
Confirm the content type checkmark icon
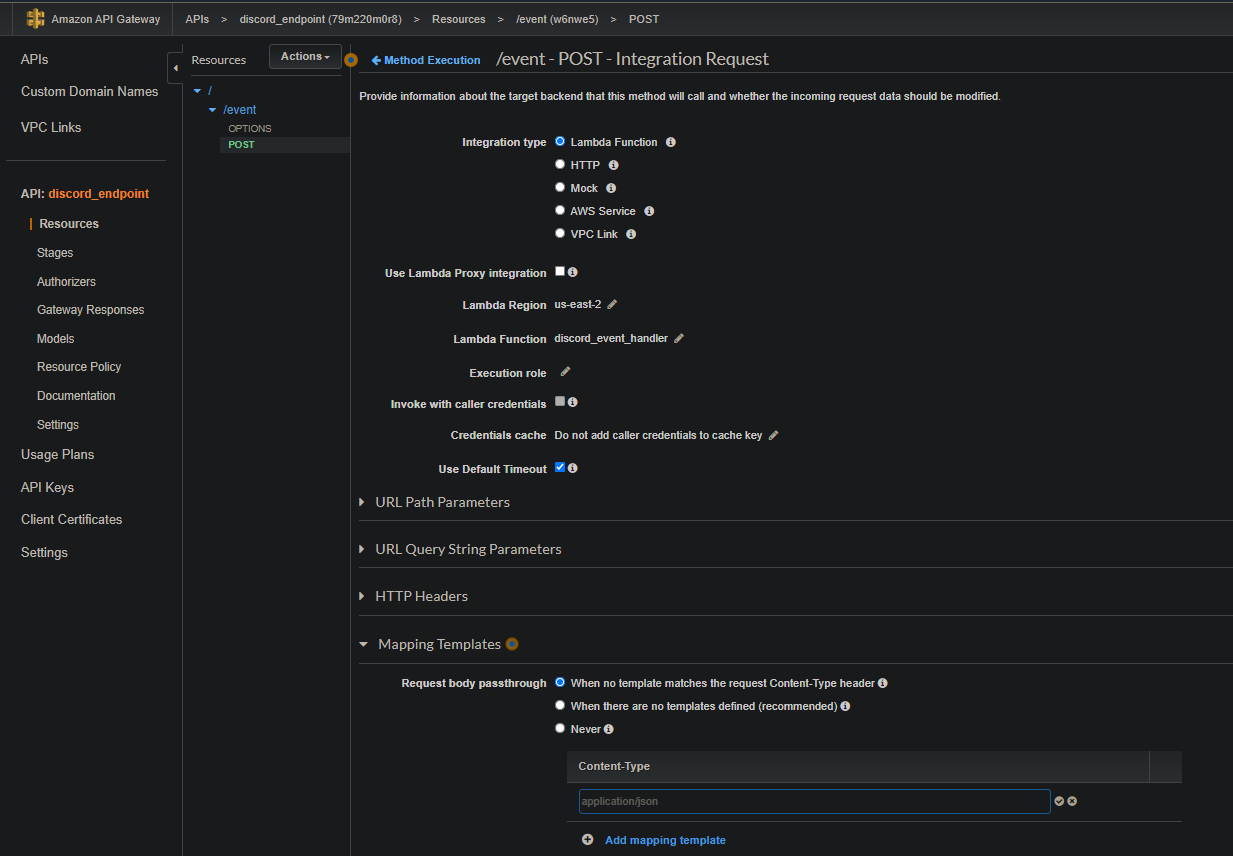tap(1059, 801)
